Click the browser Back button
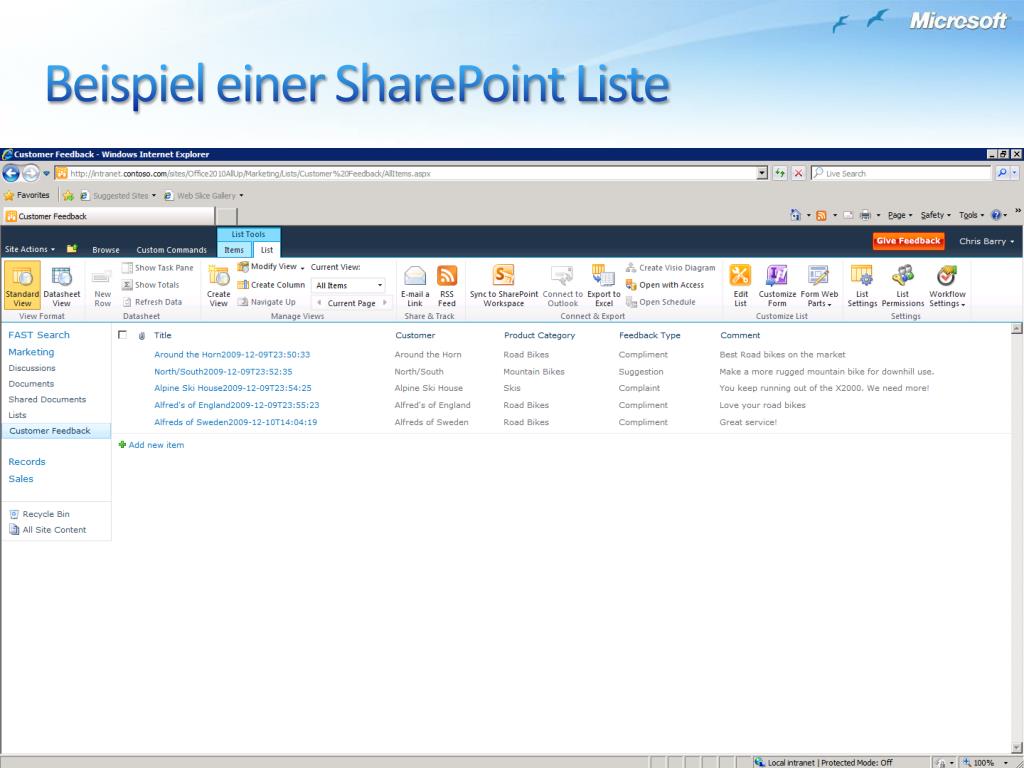 11,173
